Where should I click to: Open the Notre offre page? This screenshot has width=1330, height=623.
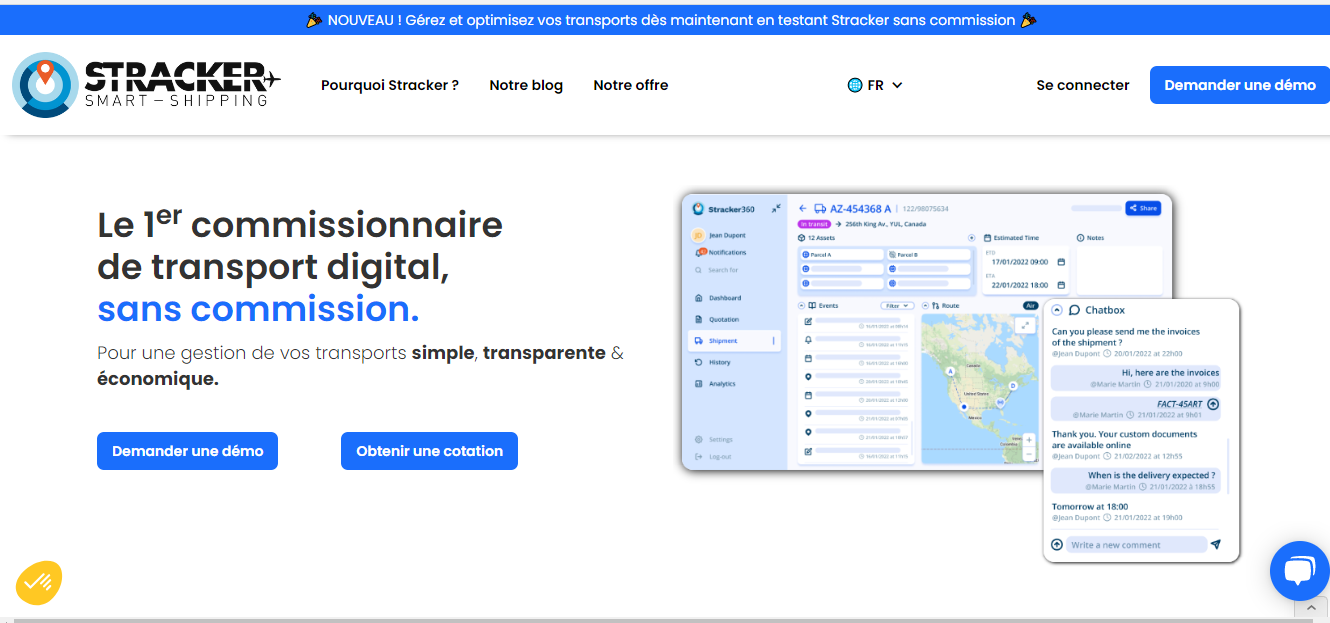(x=631, y=85)
